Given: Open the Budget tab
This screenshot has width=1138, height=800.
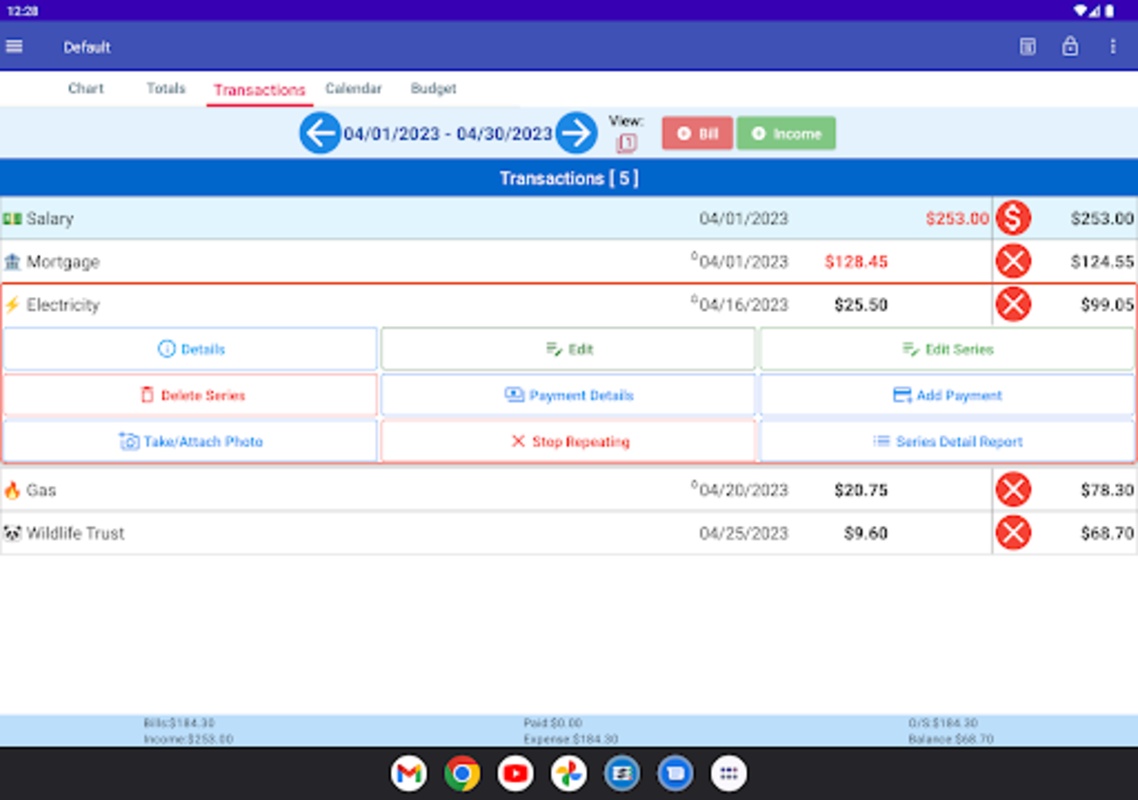Looking at the screenshot, I should (x=433, y=89).
